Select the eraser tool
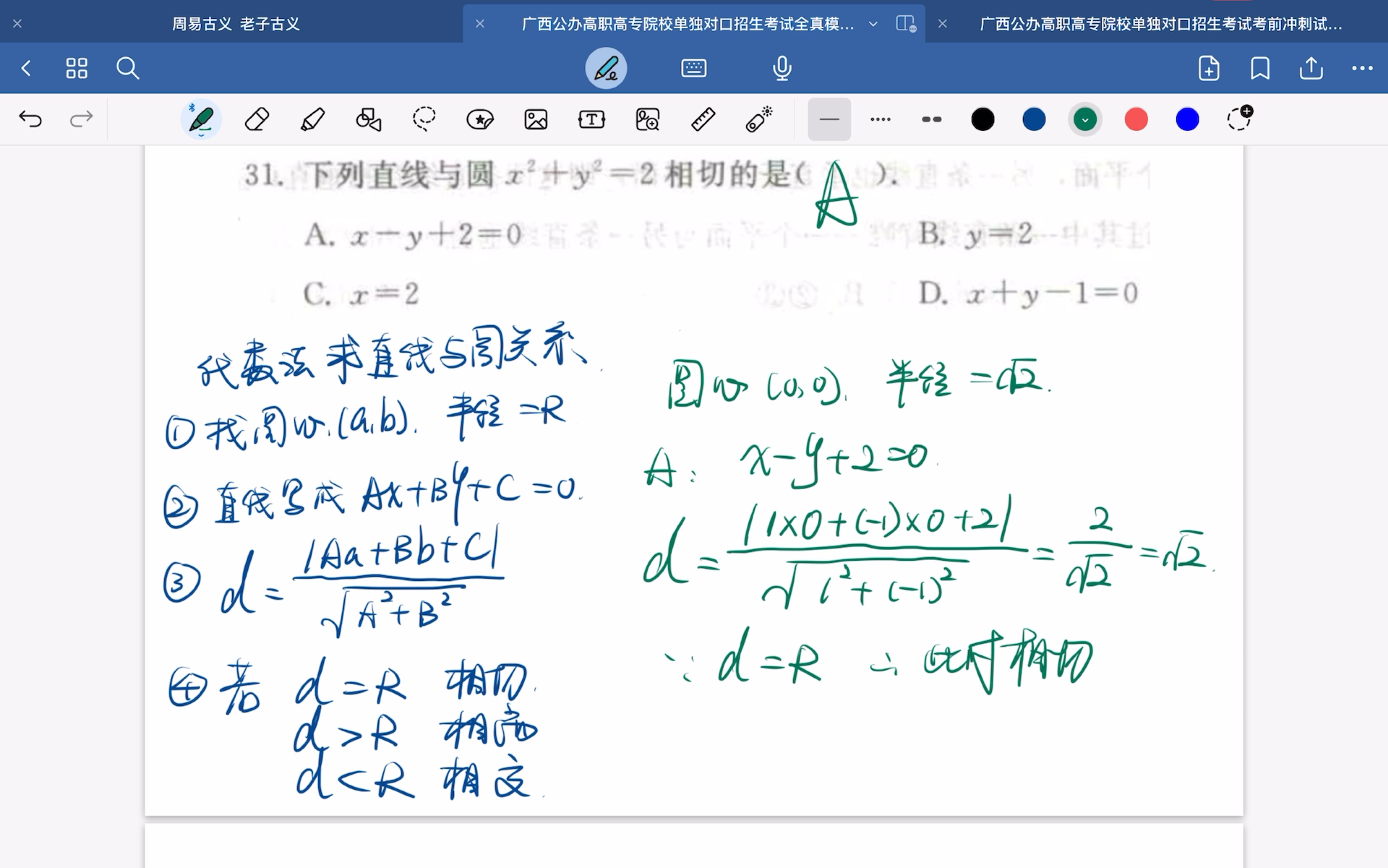The width and height of the screenshot is (1388, 868). coord(257,119)
